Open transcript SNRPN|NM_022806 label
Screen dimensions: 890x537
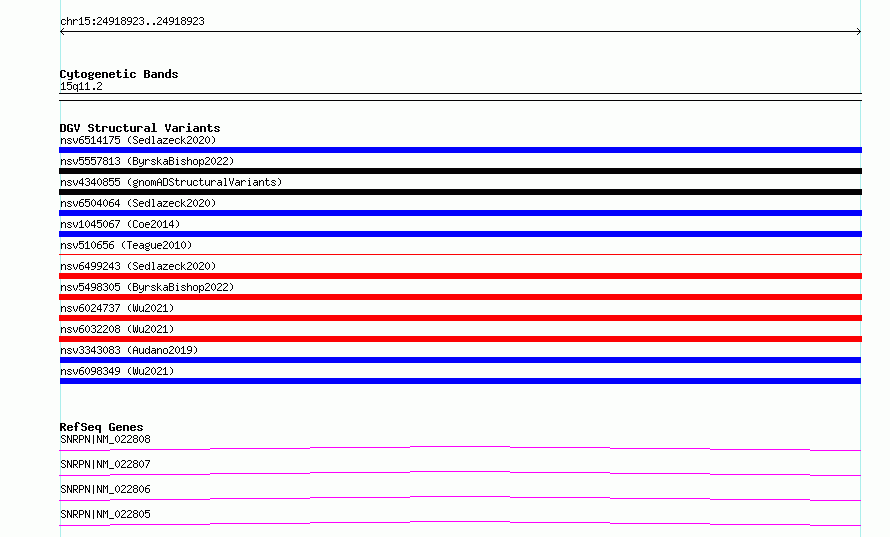coord(105,489)
